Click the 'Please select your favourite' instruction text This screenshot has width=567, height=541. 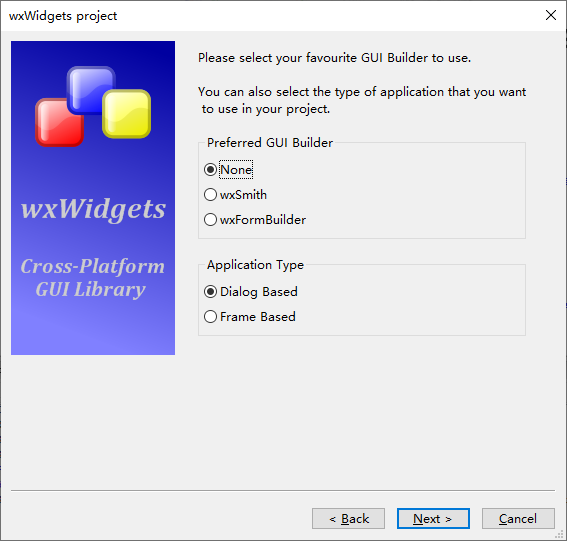click(334, 58)
